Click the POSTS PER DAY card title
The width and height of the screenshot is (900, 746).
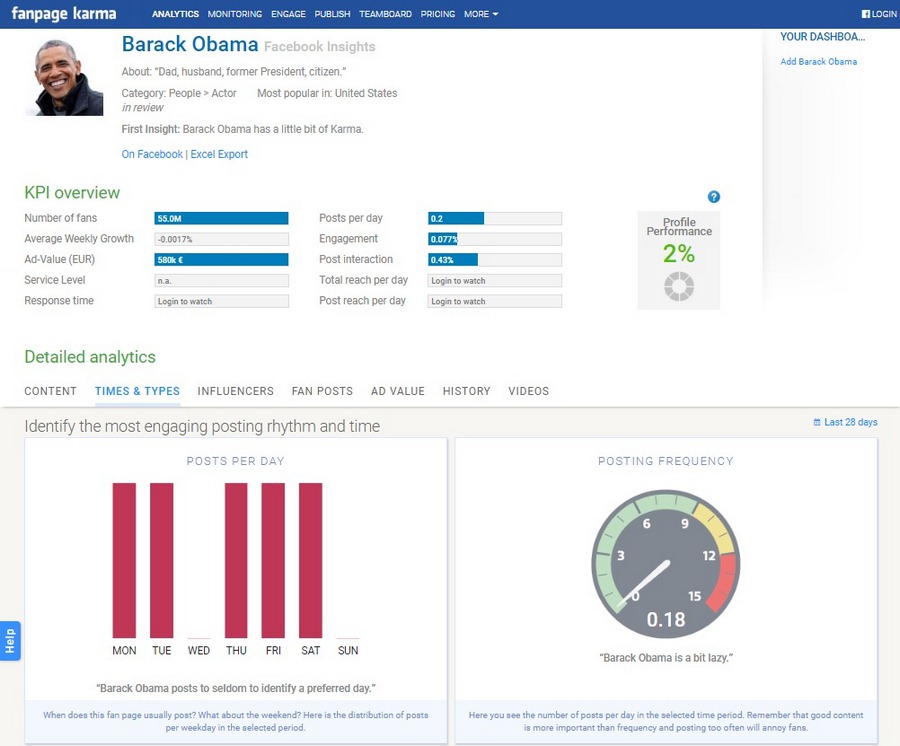[235, 461]
